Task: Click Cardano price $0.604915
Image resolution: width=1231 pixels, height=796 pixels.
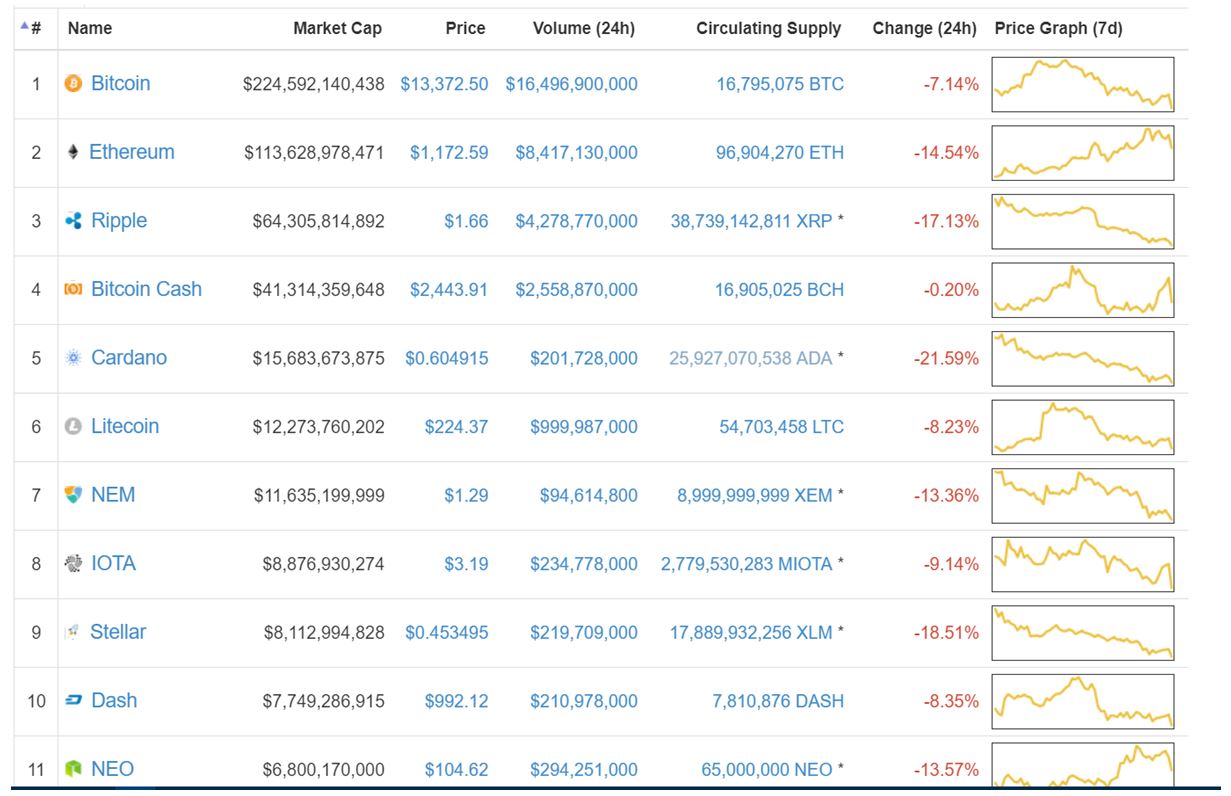Action: [x=447, y=358]
